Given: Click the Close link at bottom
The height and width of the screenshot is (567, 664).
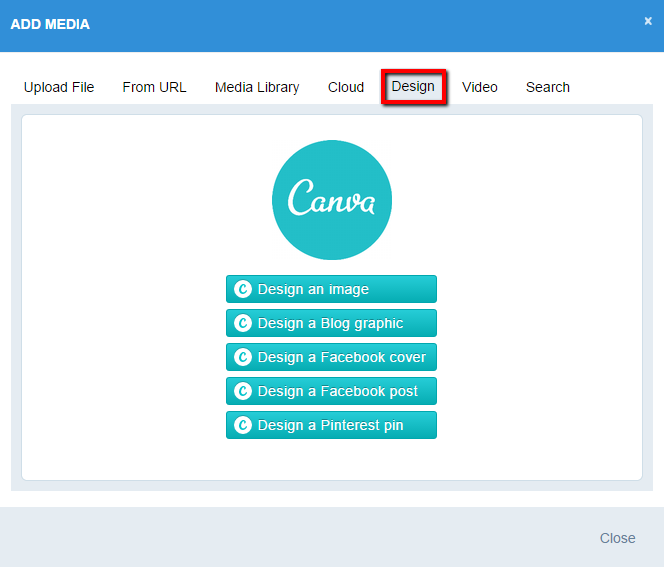Looking at the screenshot, I should (x=617, y=538).
